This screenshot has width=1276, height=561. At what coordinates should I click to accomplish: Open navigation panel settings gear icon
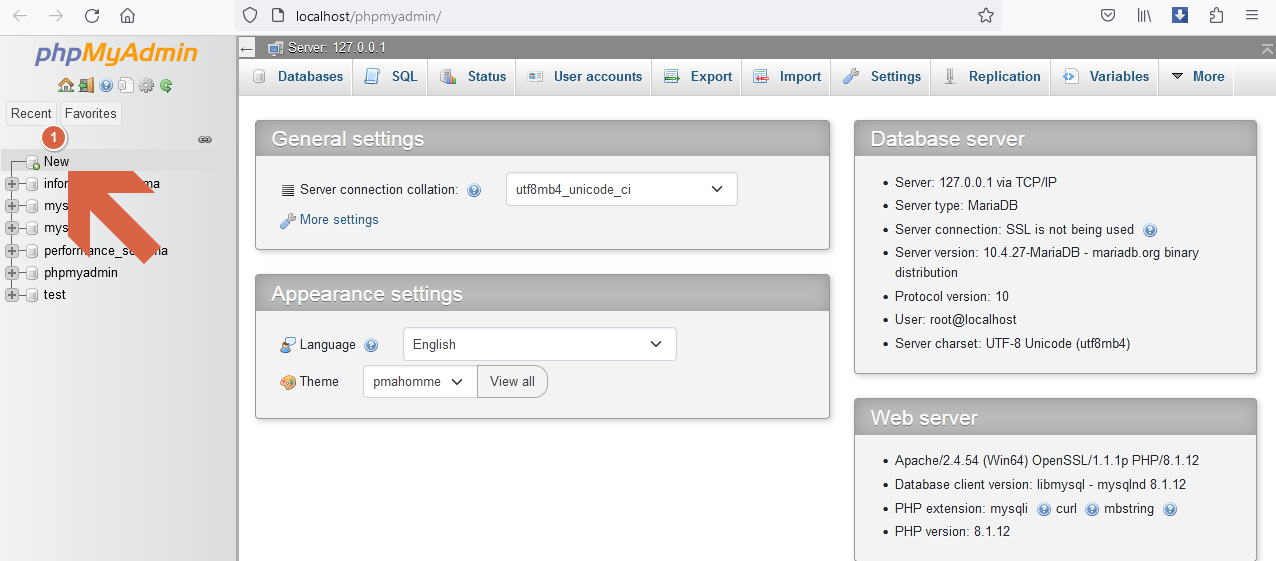point(146,86)
